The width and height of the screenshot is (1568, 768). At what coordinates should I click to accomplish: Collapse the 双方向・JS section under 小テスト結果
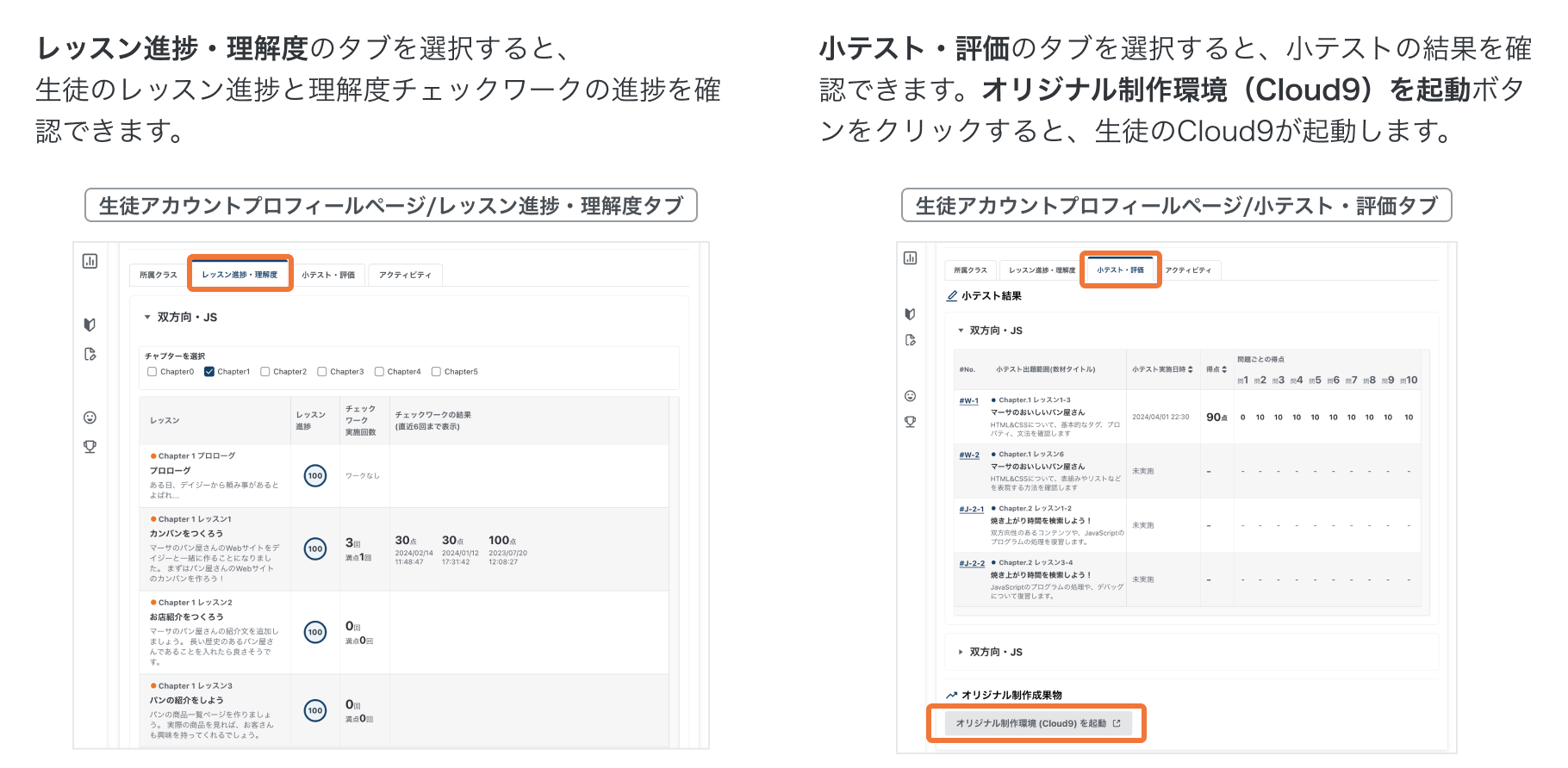click(961, 331)
